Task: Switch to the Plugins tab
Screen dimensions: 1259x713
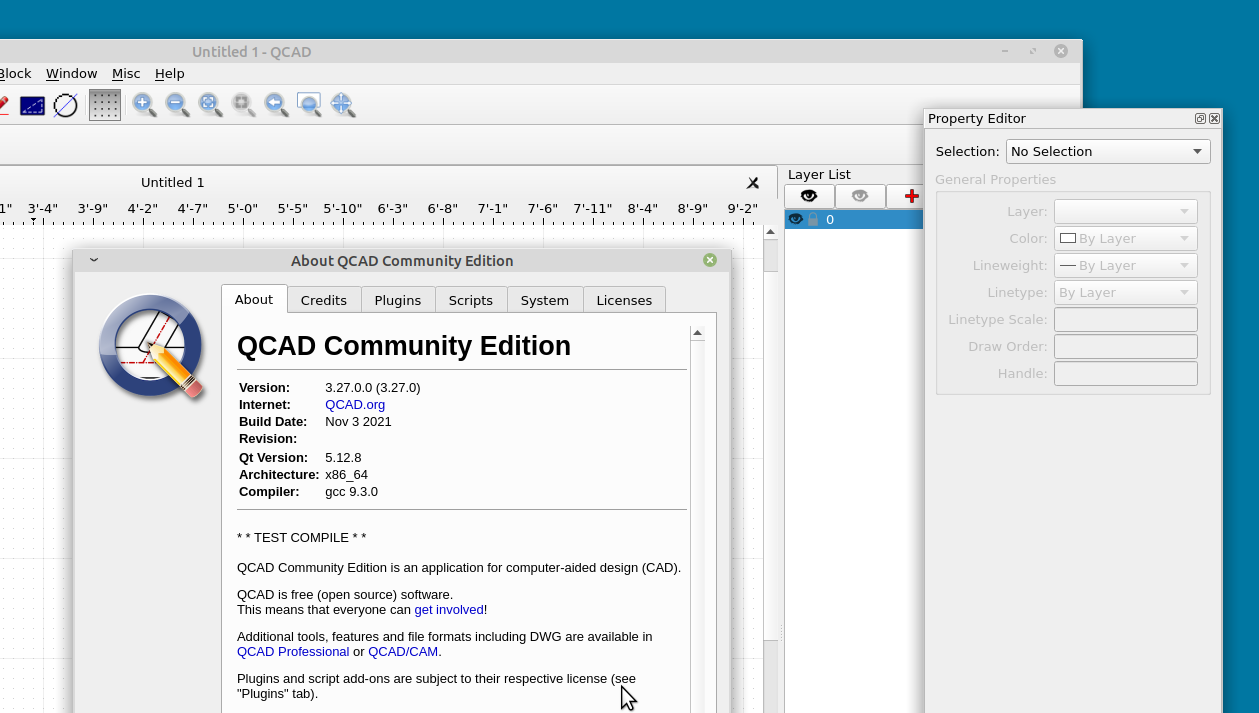Action: (398, 300)
